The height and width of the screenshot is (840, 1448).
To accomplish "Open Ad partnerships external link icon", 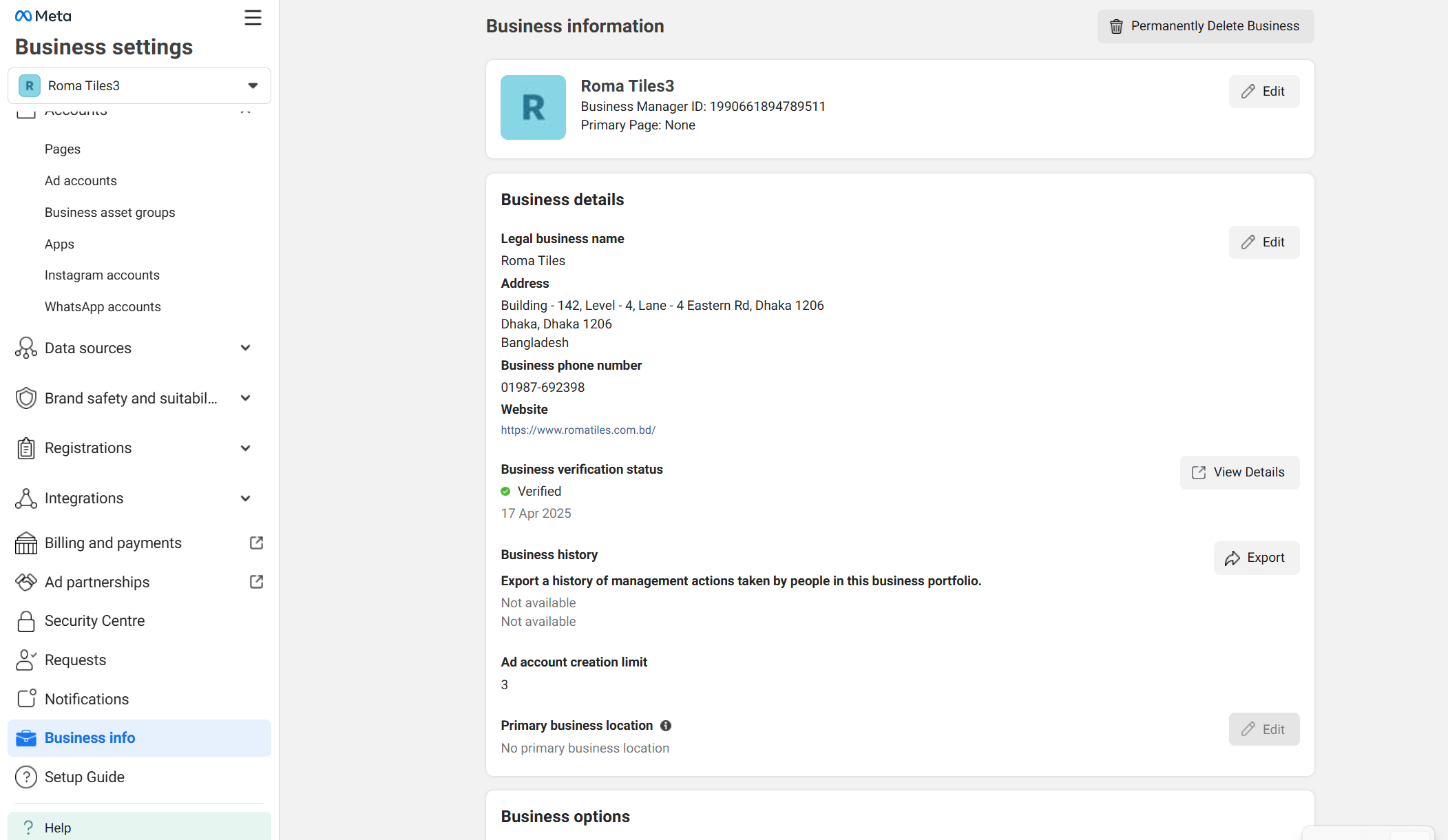I will click(x=256, y=582).
